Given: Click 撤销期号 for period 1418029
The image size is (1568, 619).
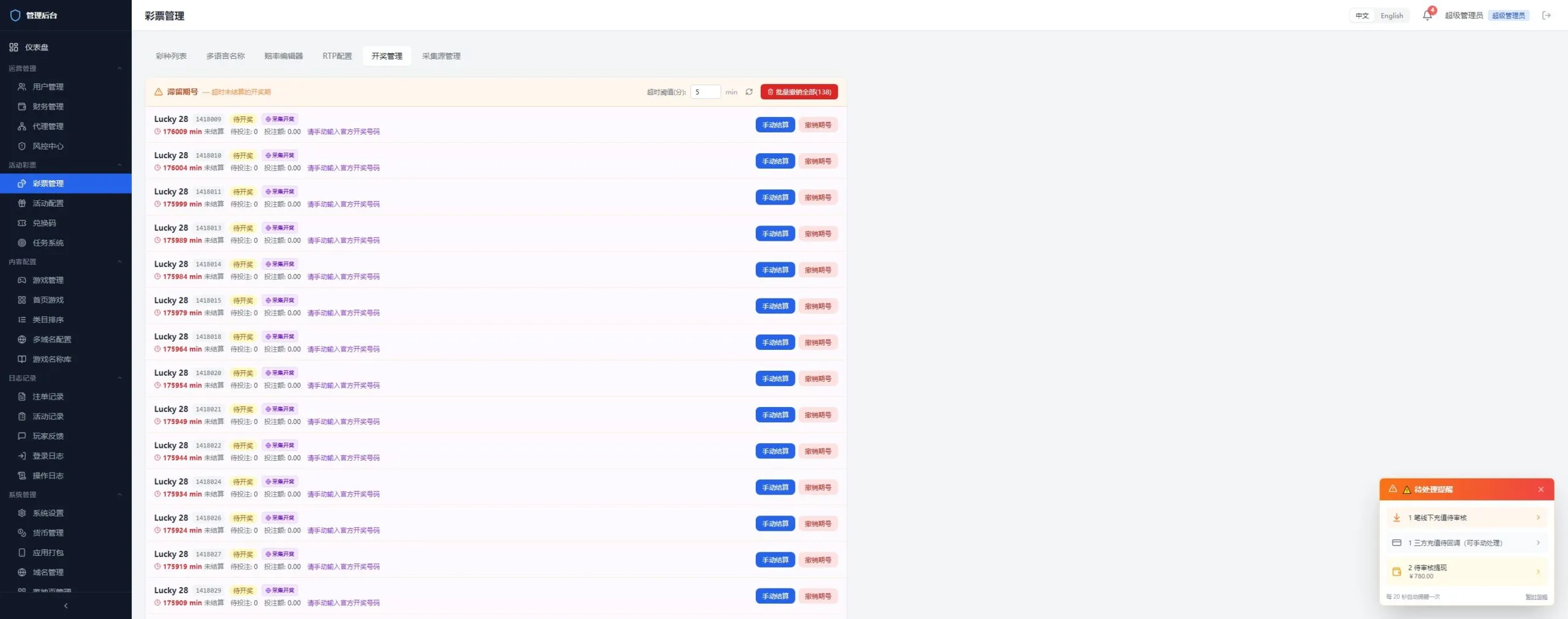Looking at the screenshot, I should [x=818, y=596].
